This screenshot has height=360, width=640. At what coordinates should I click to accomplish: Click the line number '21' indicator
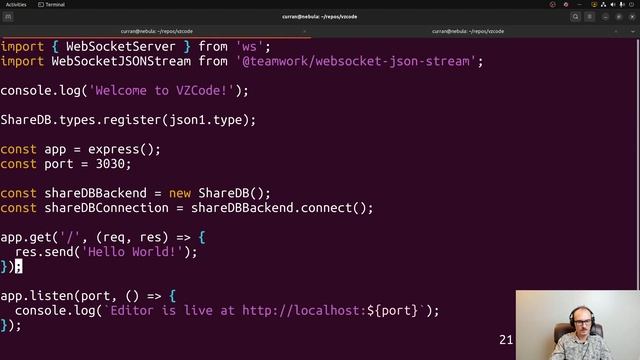point(506,340)
